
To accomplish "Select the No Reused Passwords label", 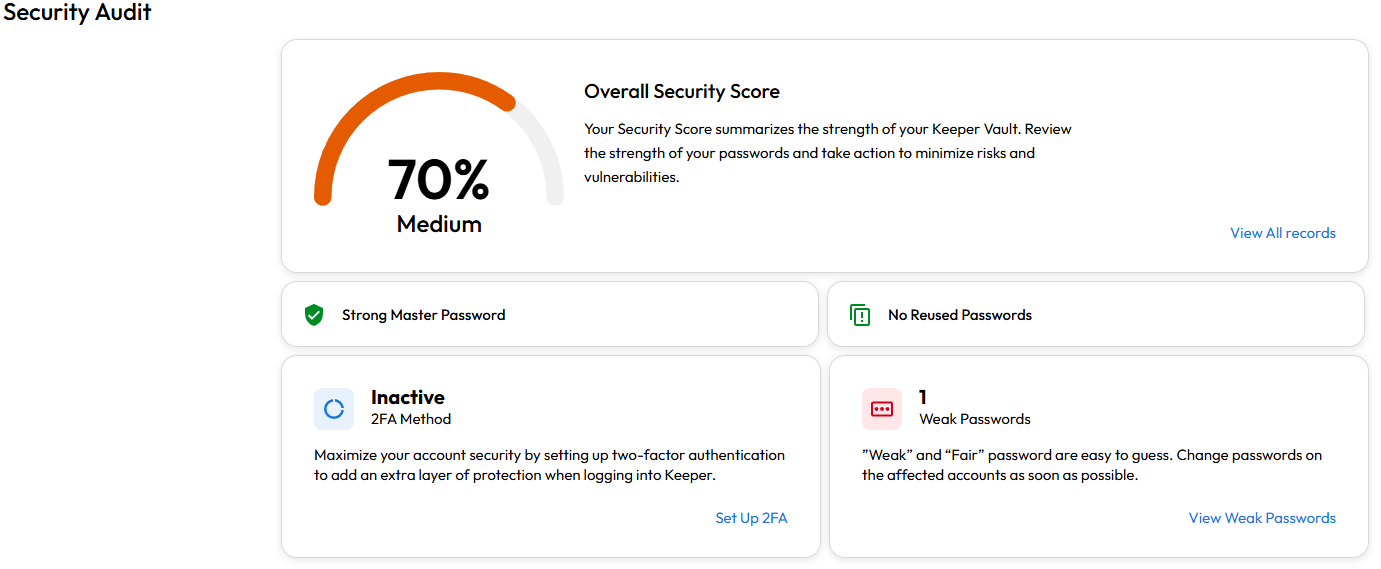I will point(959,315).
